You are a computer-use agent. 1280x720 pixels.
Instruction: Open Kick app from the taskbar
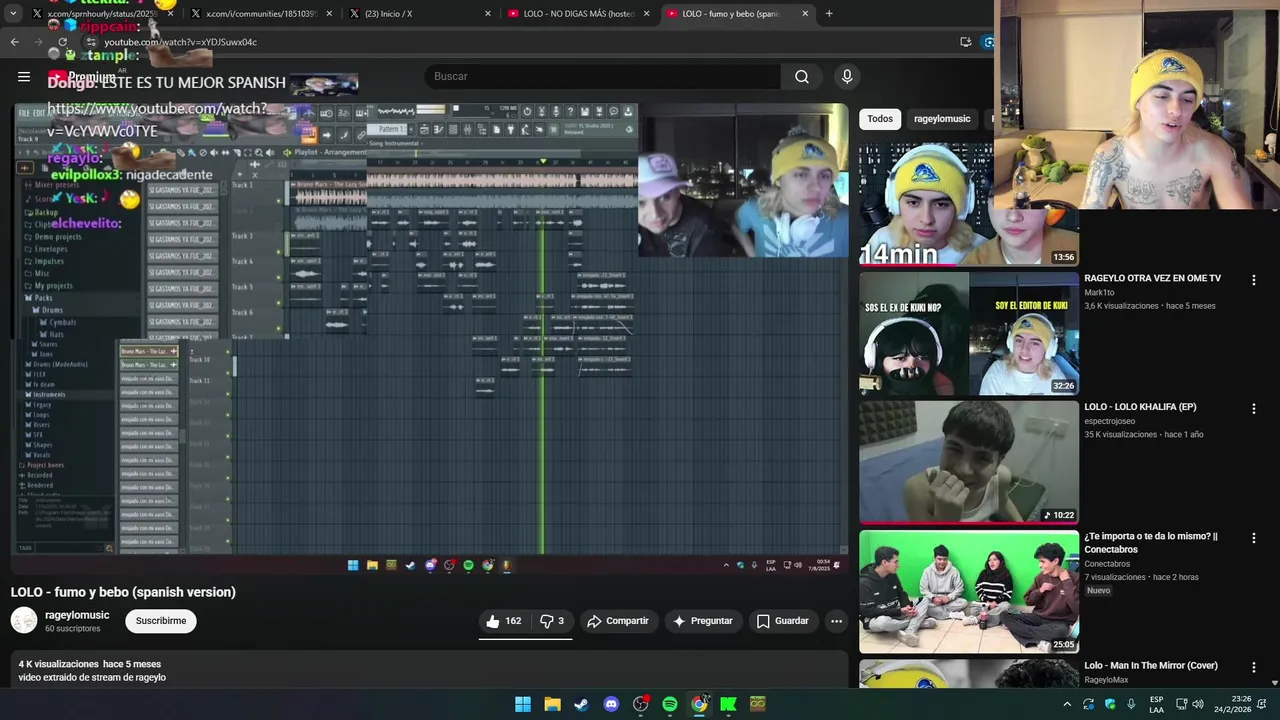(x=729, y=704)
